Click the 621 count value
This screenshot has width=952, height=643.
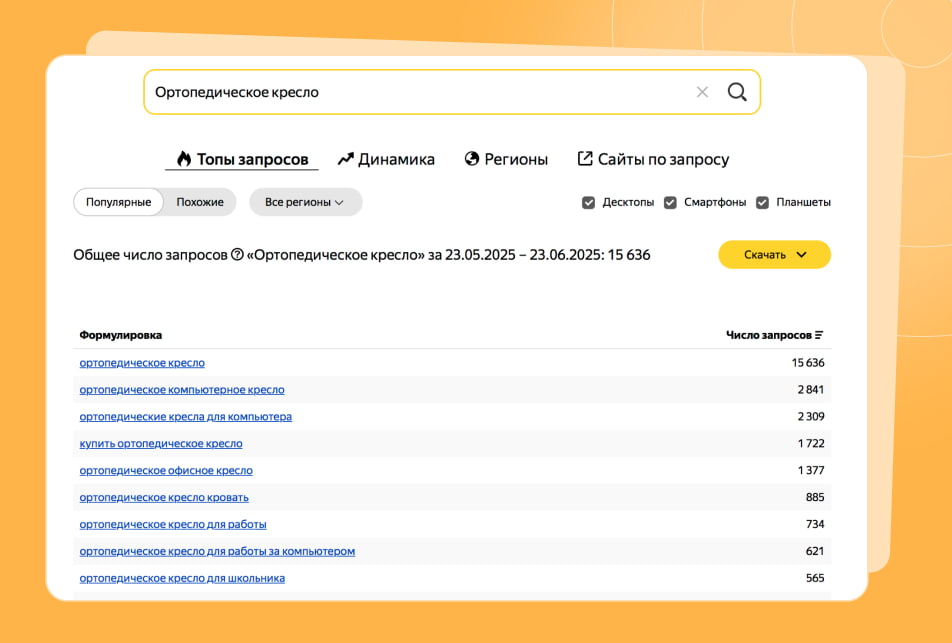[815, 551]
